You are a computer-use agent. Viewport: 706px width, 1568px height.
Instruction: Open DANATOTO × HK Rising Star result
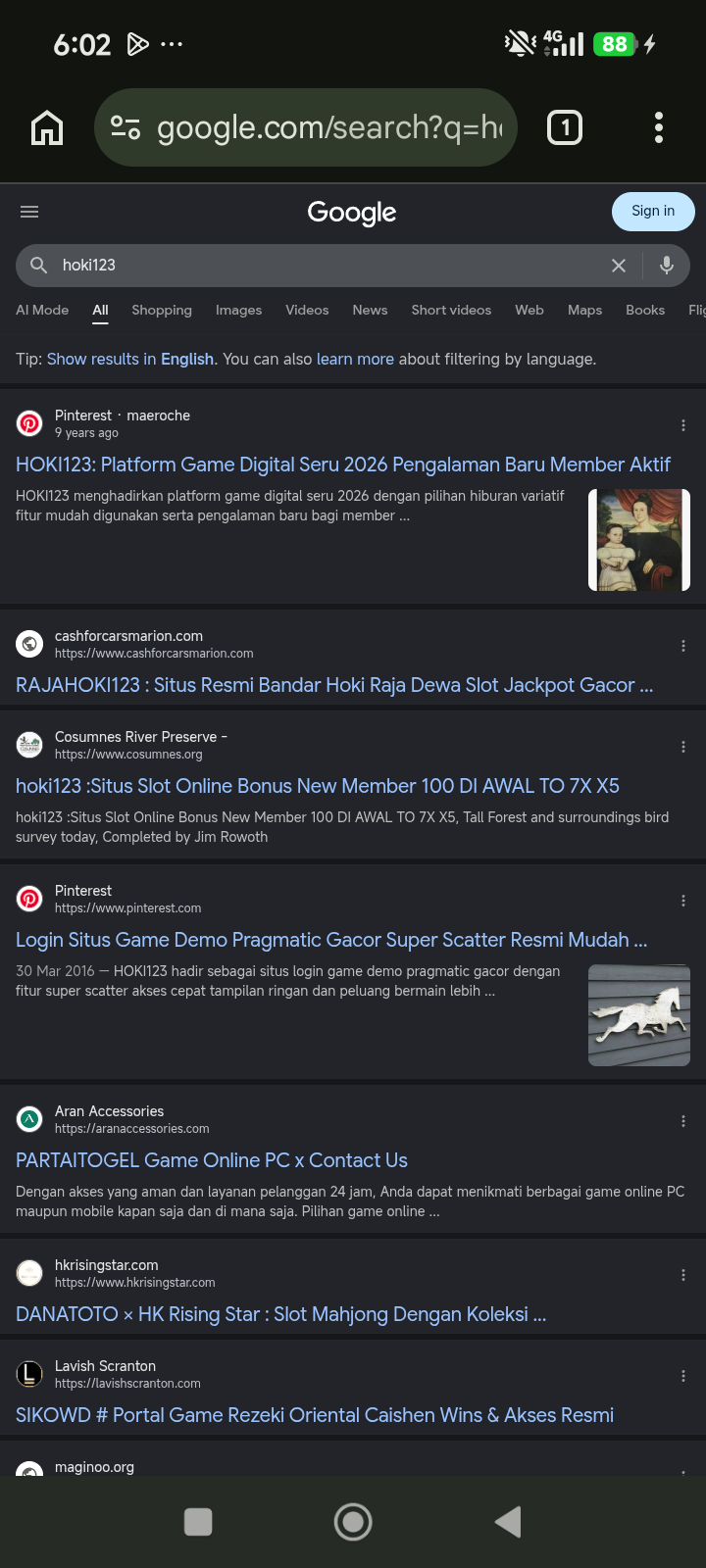click(281, 1314)
